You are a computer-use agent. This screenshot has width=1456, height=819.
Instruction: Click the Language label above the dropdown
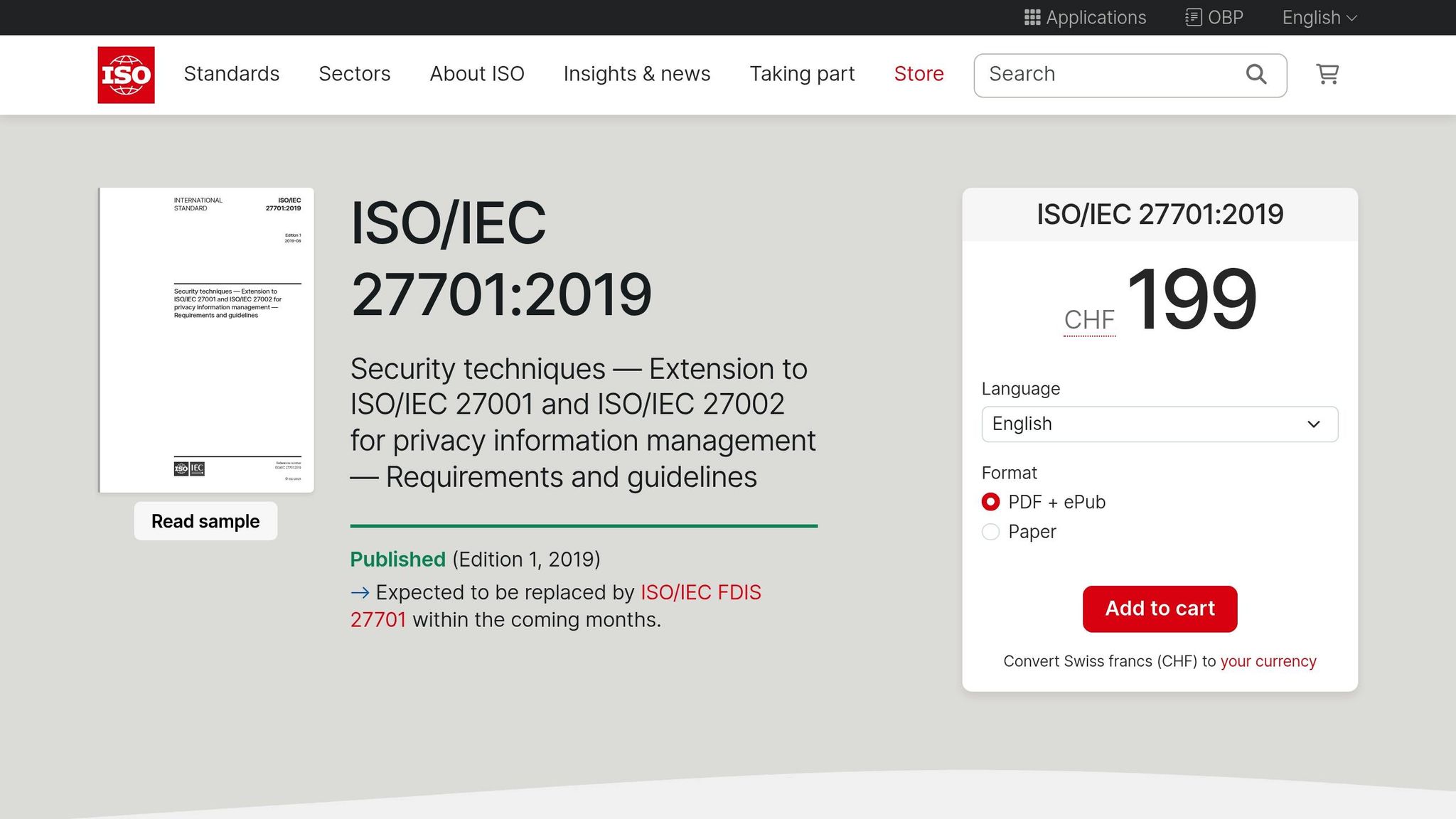pos(1020,389)
